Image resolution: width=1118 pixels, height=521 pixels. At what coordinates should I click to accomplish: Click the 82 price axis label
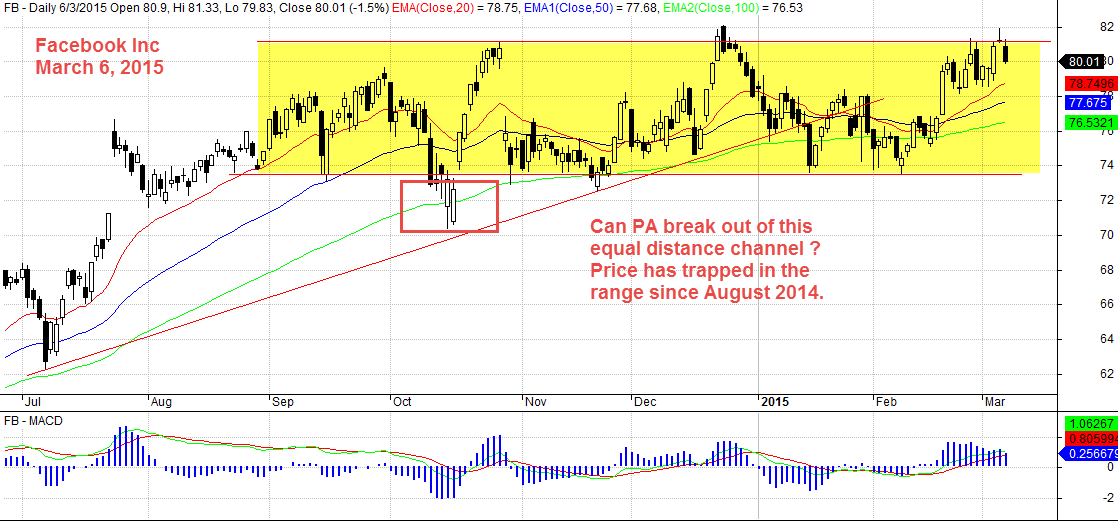point(1107,27)
